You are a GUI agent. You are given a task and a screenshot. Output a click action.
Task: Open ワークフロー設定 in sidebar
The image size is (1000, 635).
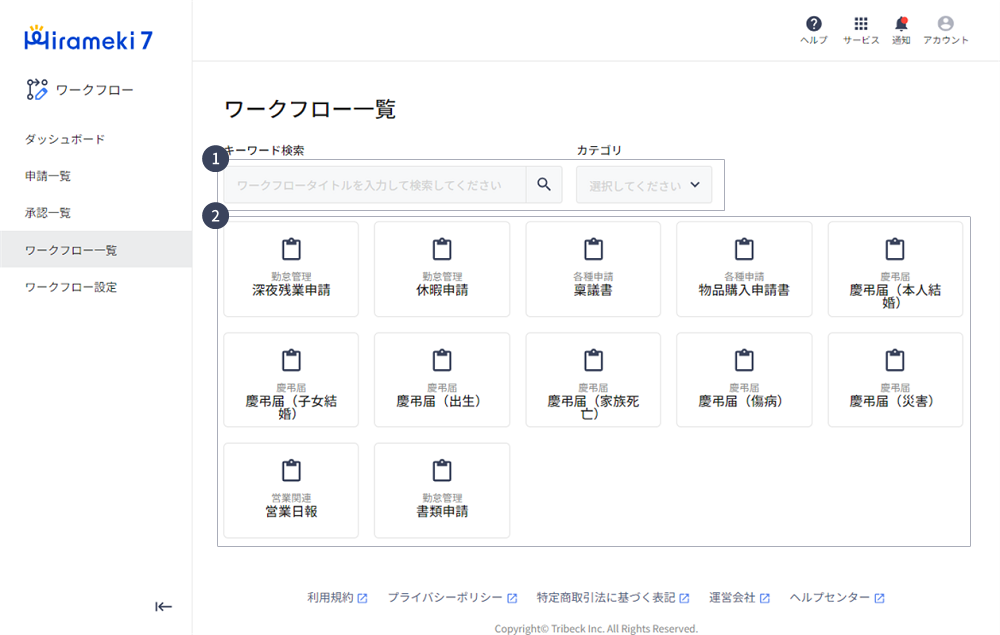pos(71,287)
